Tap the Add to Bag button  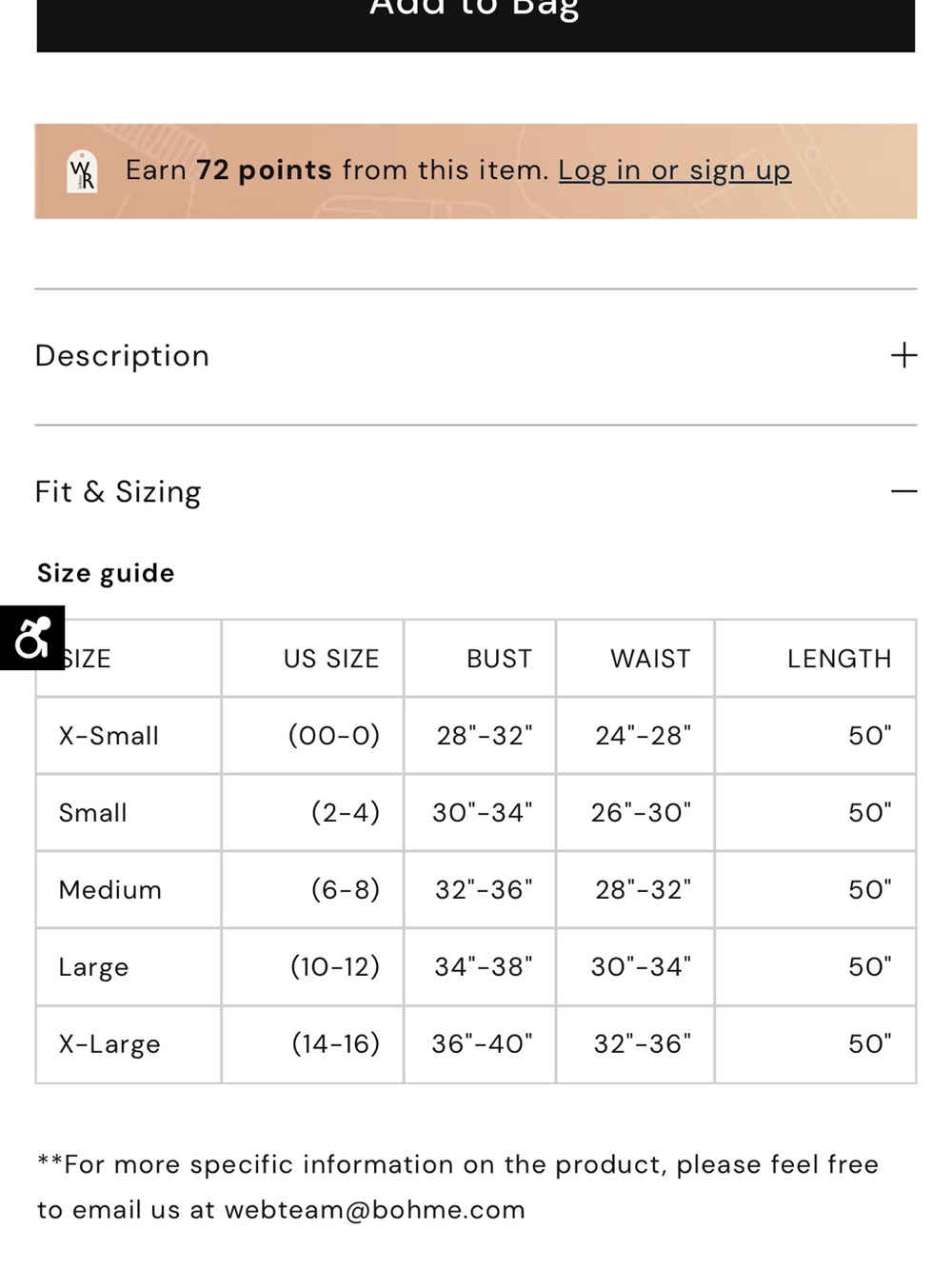(475, 19)
